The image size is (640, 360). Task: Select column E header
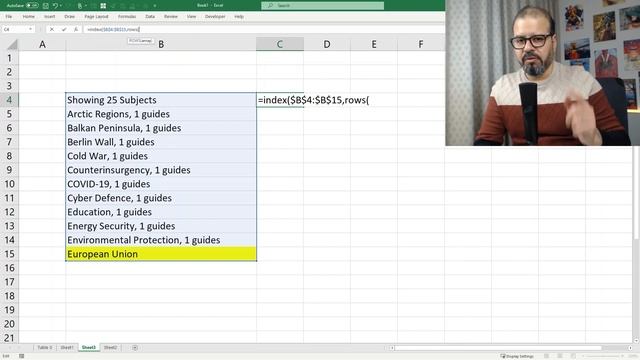[x=373, y=44]
